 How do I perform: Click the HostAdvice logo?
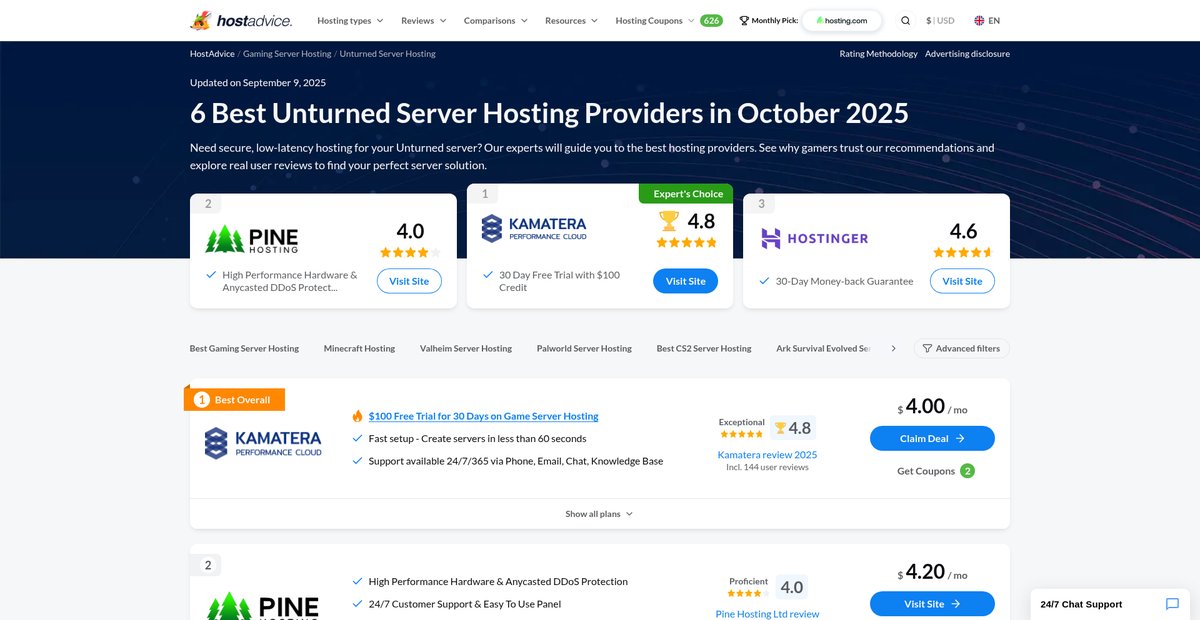[244, 20]
